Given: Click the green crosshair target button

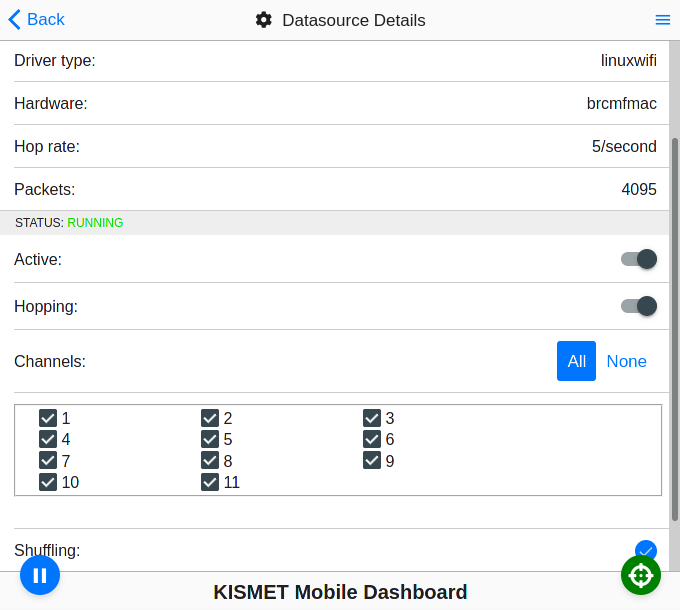Looking at the screenshot, I should [x=641, y=575].
